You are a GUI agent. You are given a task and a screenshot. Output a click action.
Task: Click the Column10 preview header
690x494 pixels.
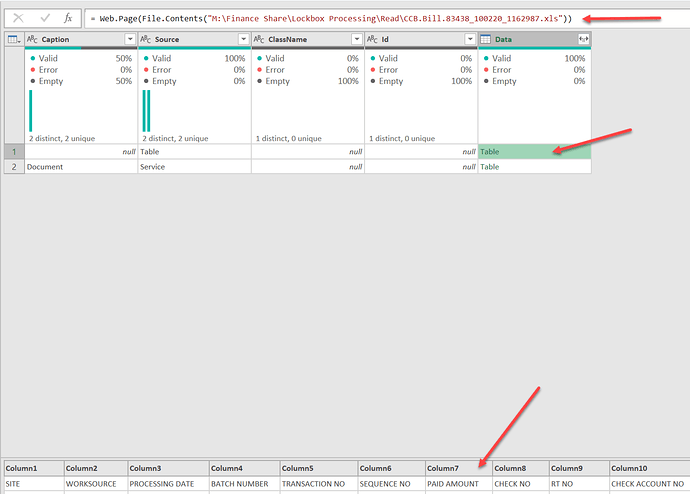click(650, 468)
